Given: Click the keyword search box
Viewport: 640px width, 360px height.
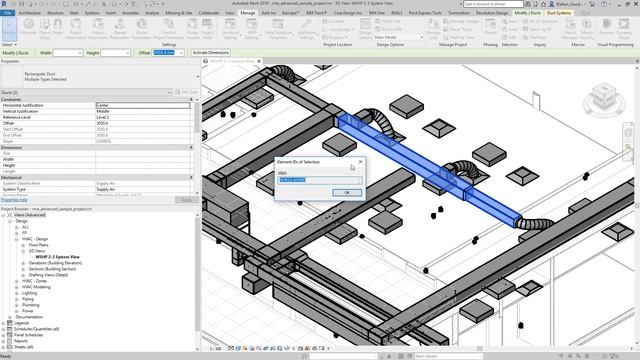Looking at the screenshot, I should click(493, 4).
